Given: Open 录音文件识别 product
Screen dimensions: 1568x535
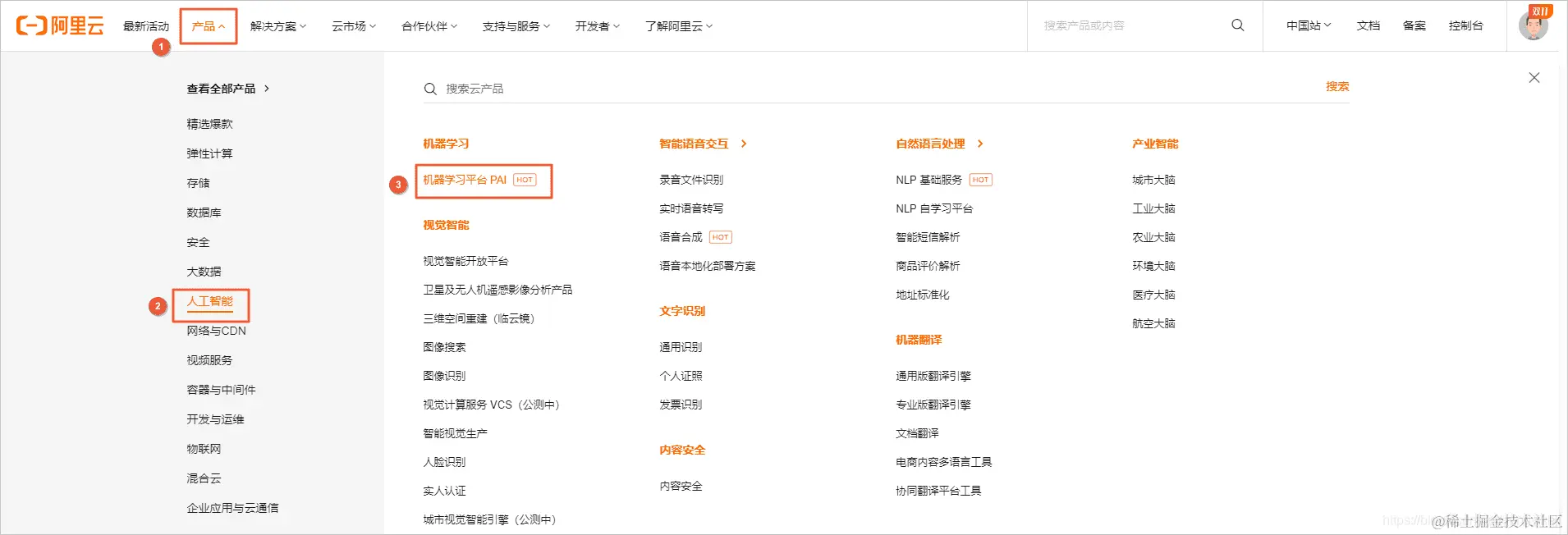Looking at the screenshot, I should click(x=691, y=180).
